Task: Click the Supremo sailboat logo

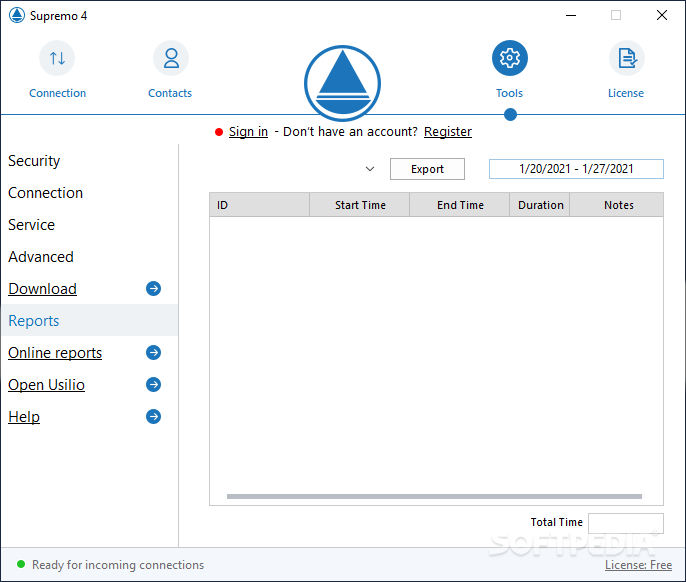Action: click(x=343, y=83)
